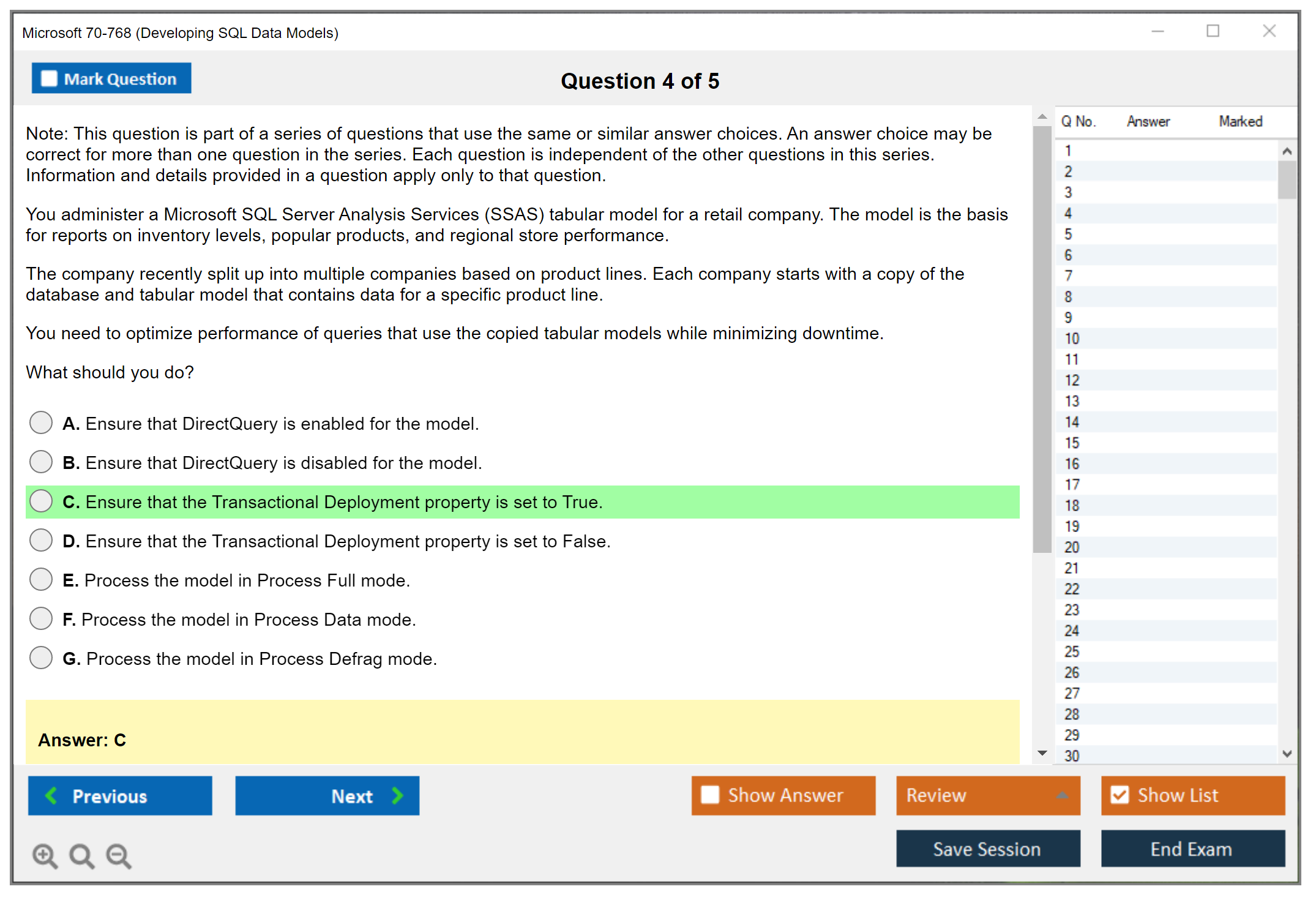Choose option G Process Defrag mode
Viewport: 1316px width, 900px height.
41,658
